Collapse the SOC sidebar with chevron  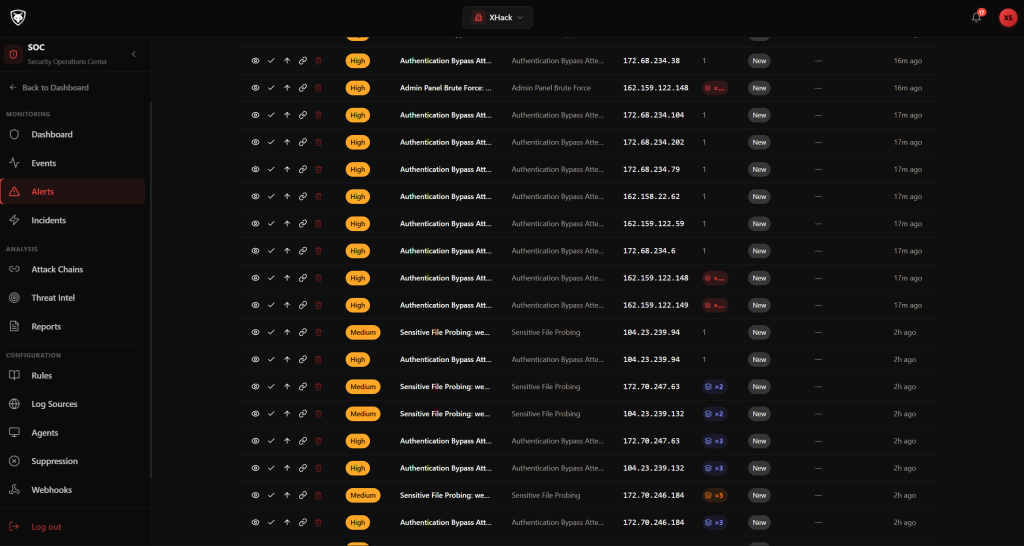click(134, 54)
